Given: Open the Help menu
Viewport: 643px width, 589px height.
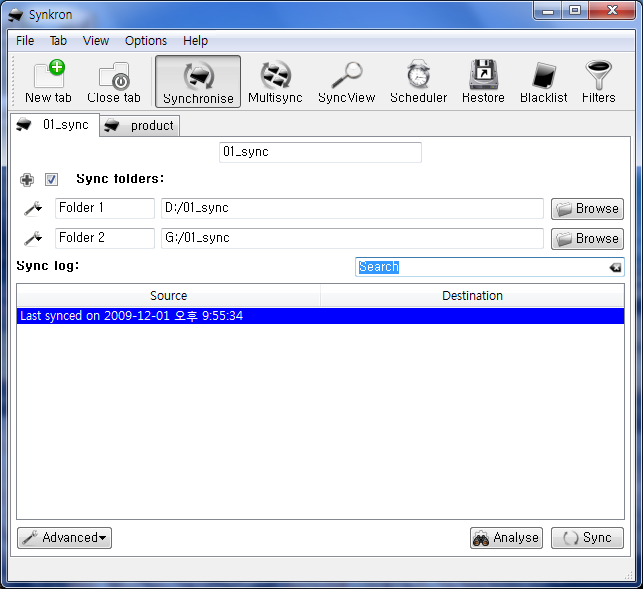Looking at the screenshot, I should (x=196, y=41).
